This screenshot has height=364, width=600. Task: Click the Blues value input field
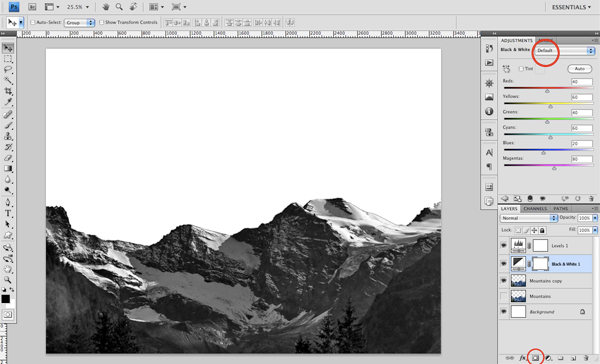click(582, 144)
